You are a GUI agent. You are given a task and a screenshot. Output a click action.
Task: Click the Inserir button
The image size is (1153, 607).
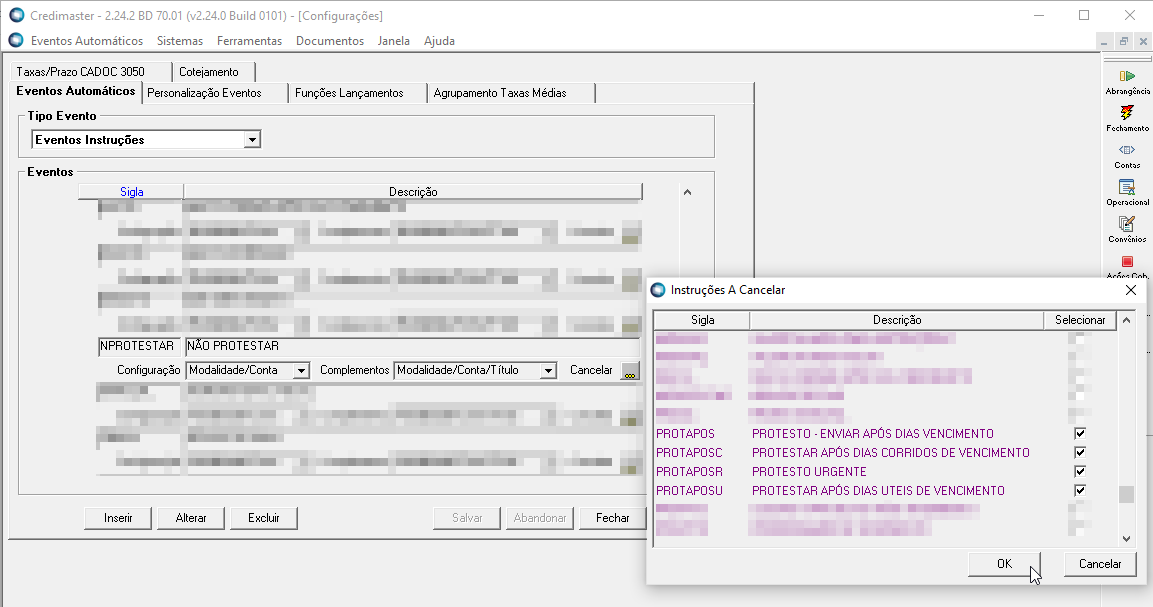coord(118,518)
